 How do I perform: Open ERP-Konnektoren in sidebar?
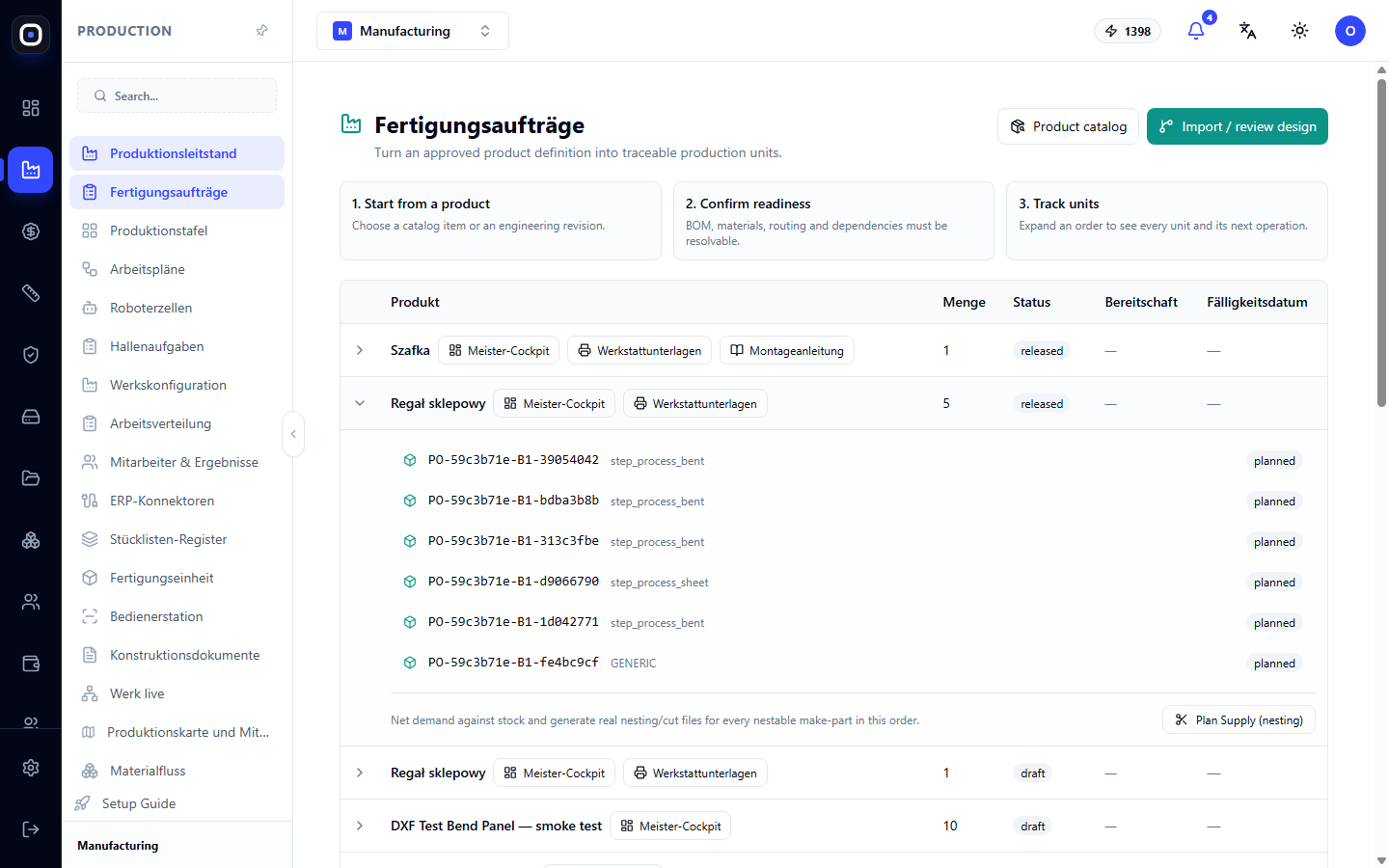177,501
